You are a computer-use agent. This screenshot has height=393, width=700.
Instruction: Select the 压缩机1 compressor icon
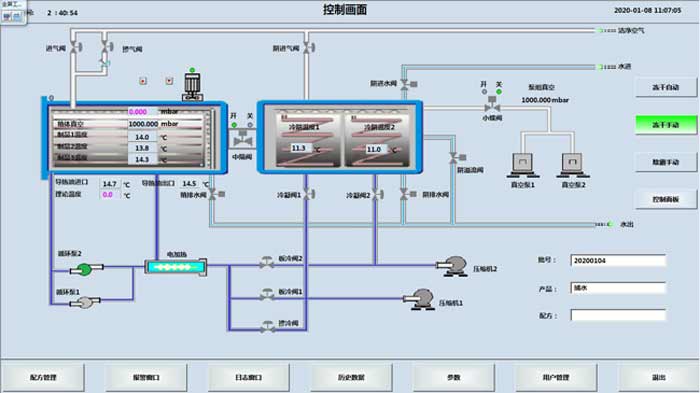pos(420,299)
